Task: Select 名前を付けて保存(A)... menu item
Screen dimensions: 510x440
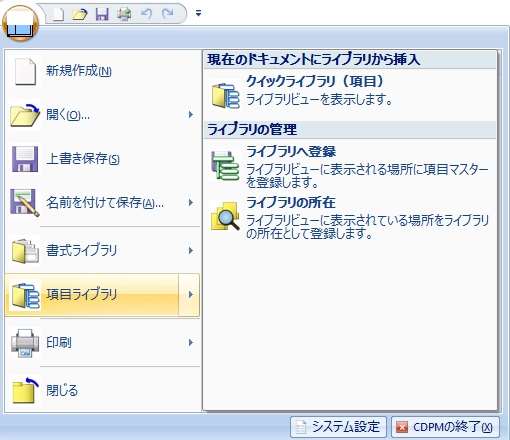Action: [x=102, y=203]
